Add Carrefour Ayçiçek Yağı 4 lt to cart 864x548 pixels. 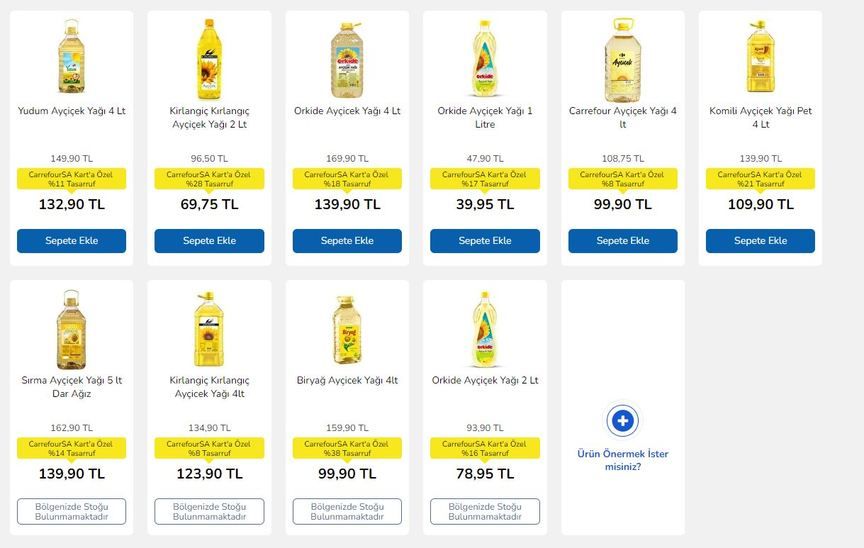623,241
